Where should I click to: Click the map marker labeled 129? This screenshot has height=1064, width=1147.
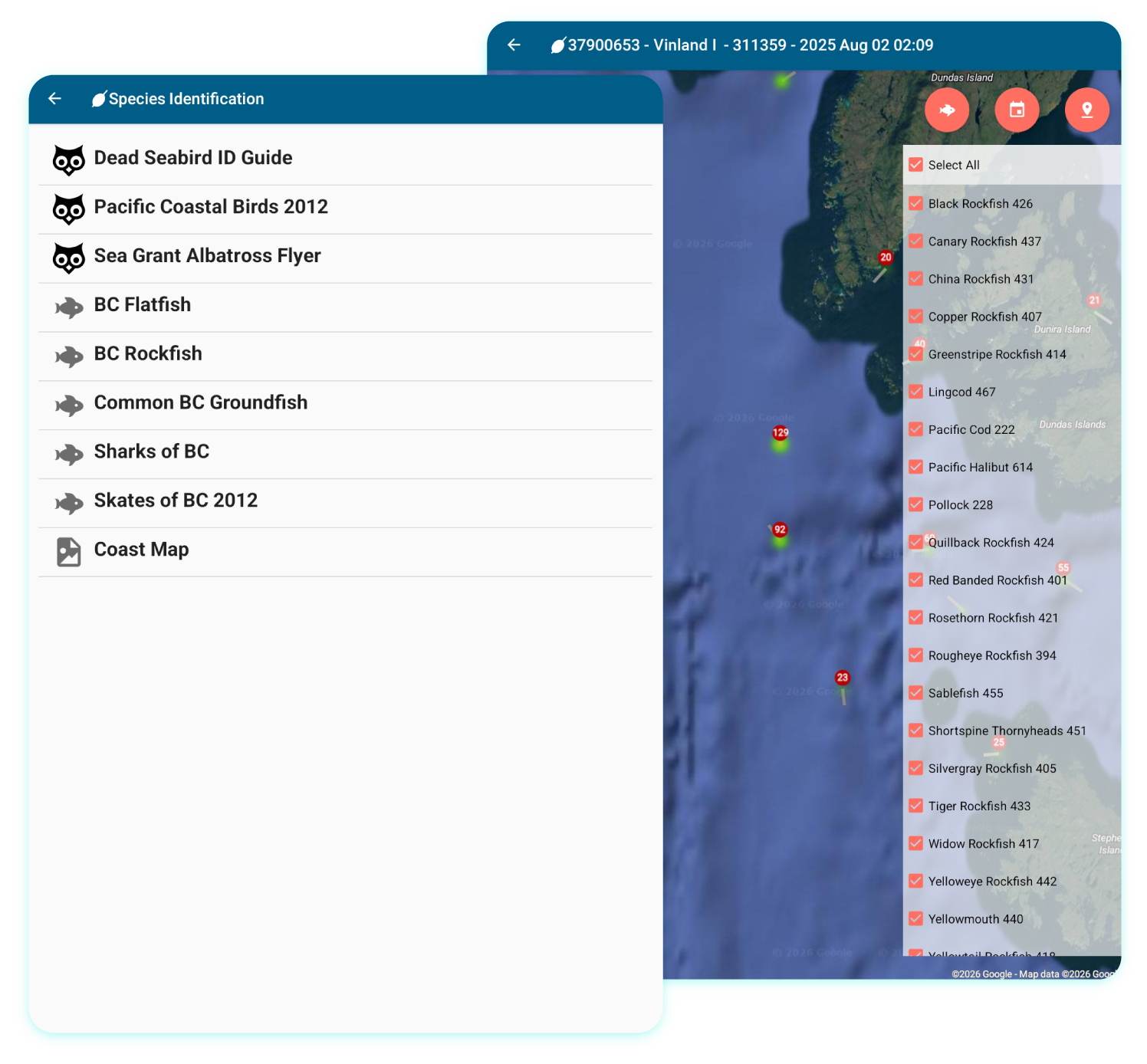click(x=781, y=434)
